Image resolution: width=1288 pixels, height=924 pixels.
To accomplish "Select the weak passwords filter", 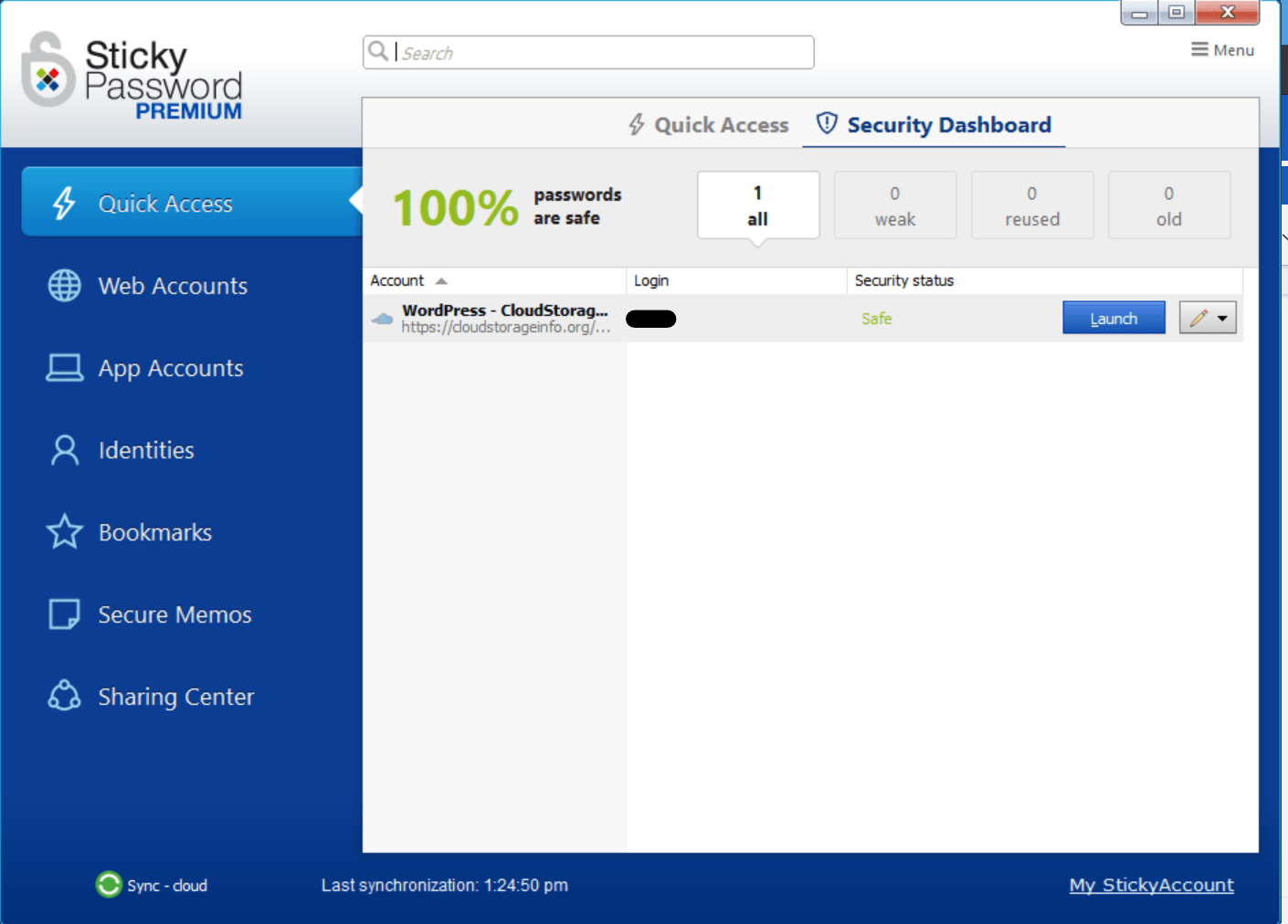I will (895, 205).
